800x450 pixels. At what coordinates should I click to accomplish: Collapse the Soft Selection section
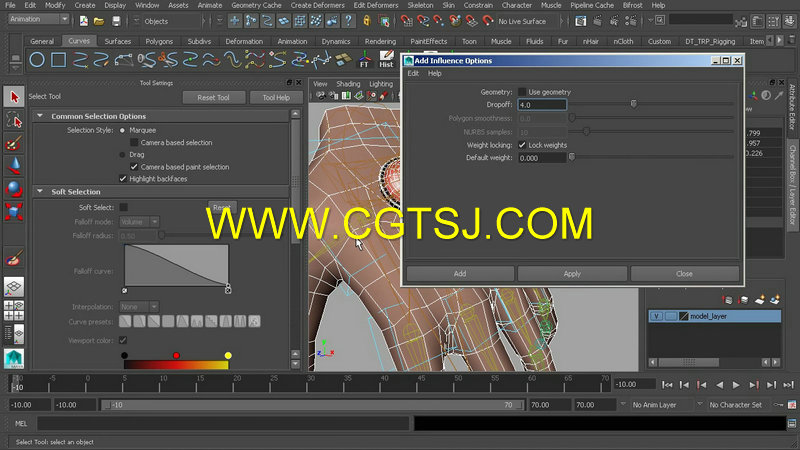(x=40, y=191)
